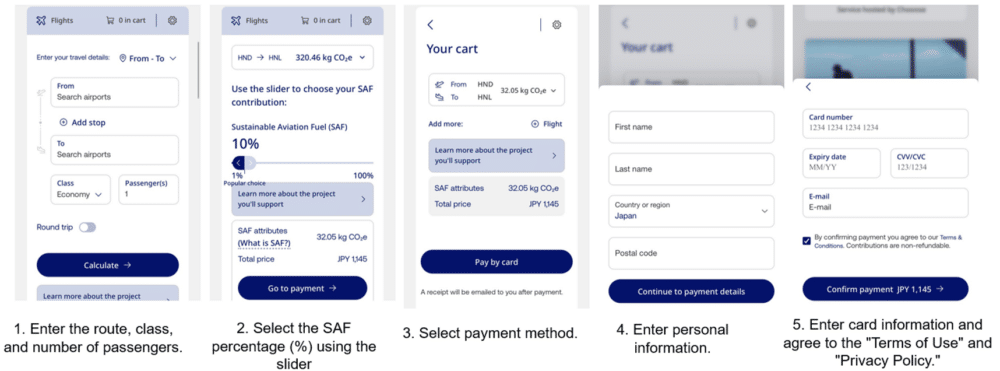
Task: Click the settings gear on the Your cart screen
Action: (557, 25)
